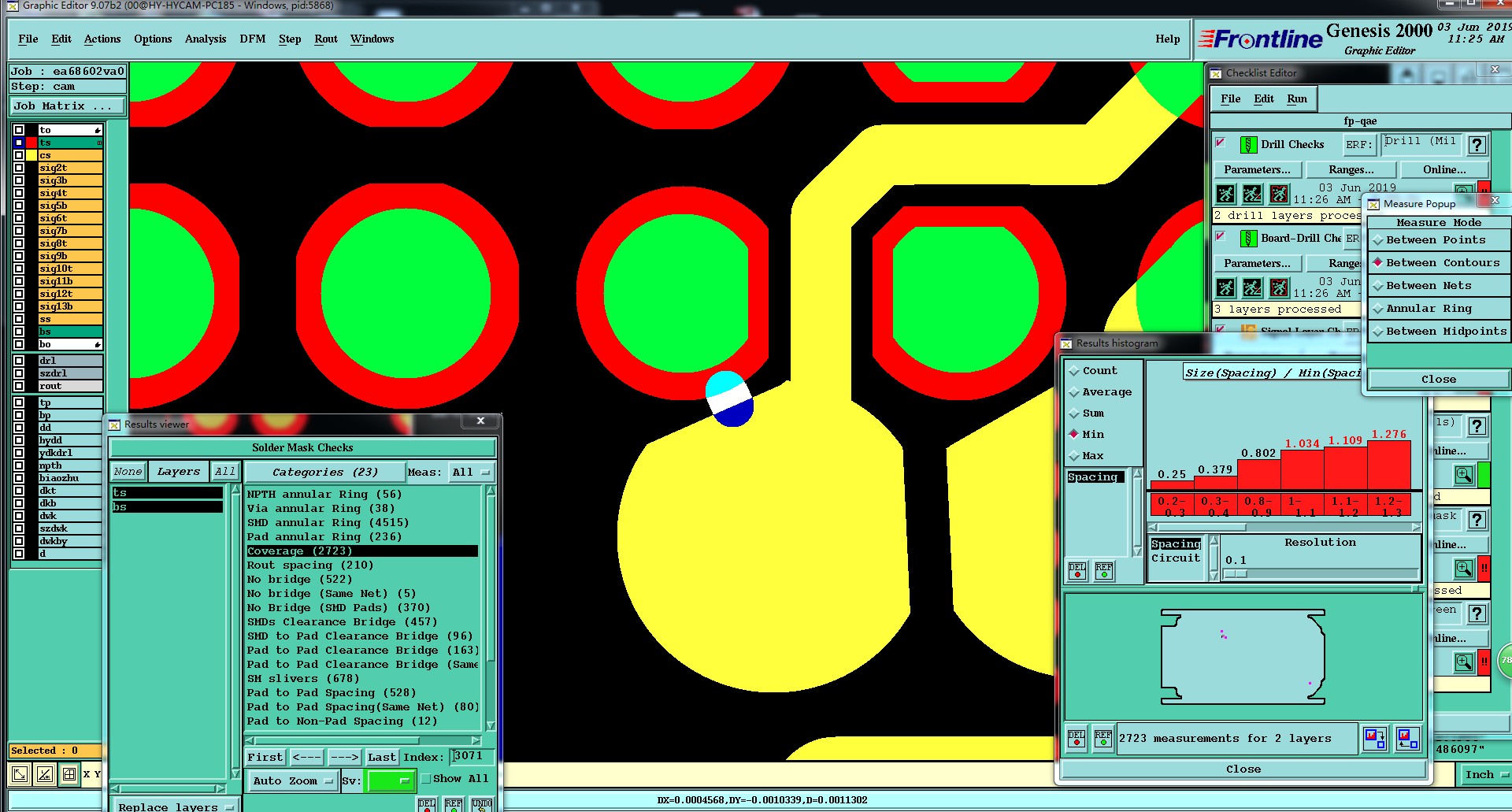Select Annular Ring measure mode
Viewport: 1512px width, 812px height.
point(1439,309)
